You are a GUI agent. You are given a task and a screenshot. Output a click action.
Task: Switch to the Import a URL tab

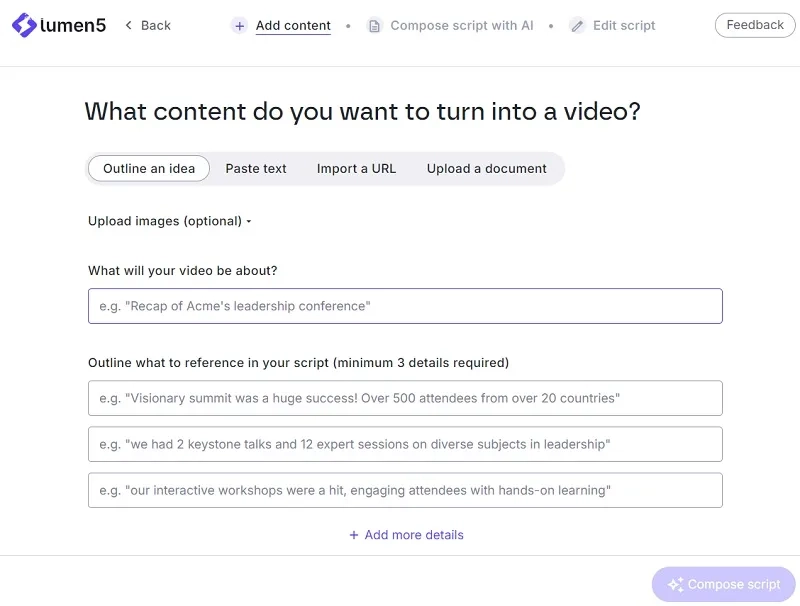click(x=356, y=168)
